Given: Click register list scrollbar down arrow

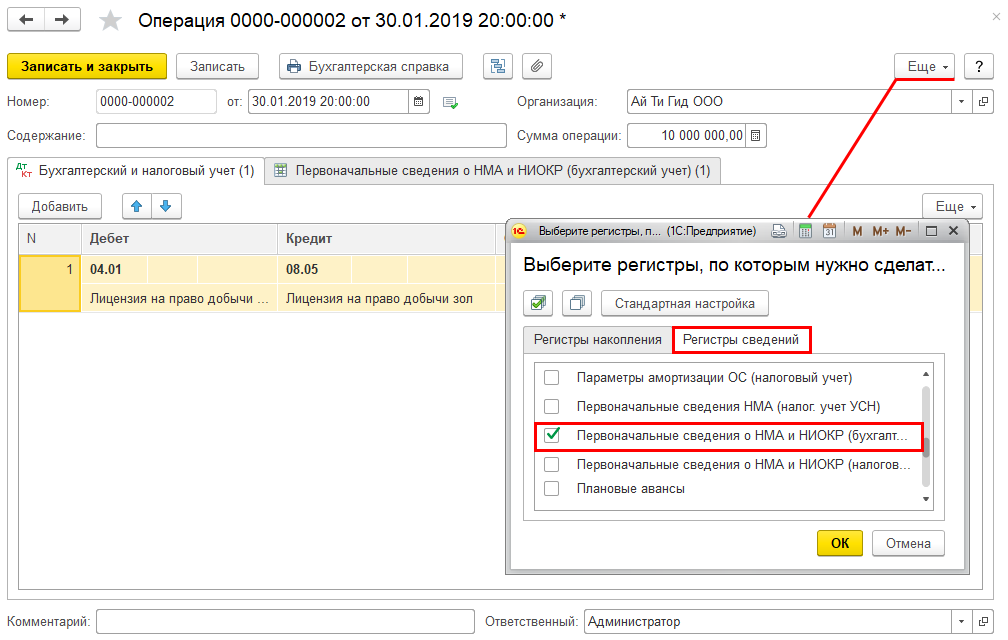Looking at the screenshot, I should click(x=926, y=499).
